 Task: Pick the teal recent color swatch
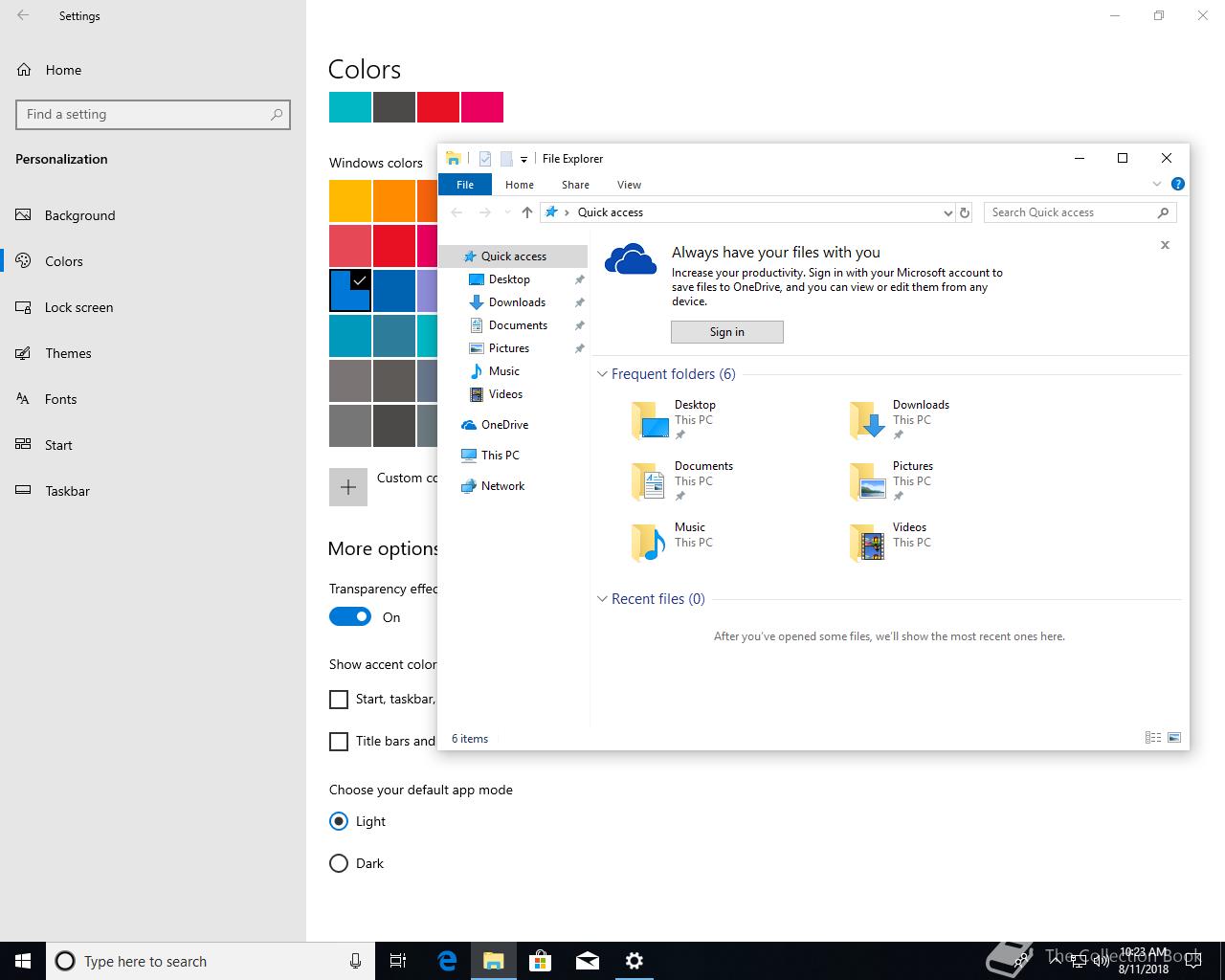(x=350, y=107)
